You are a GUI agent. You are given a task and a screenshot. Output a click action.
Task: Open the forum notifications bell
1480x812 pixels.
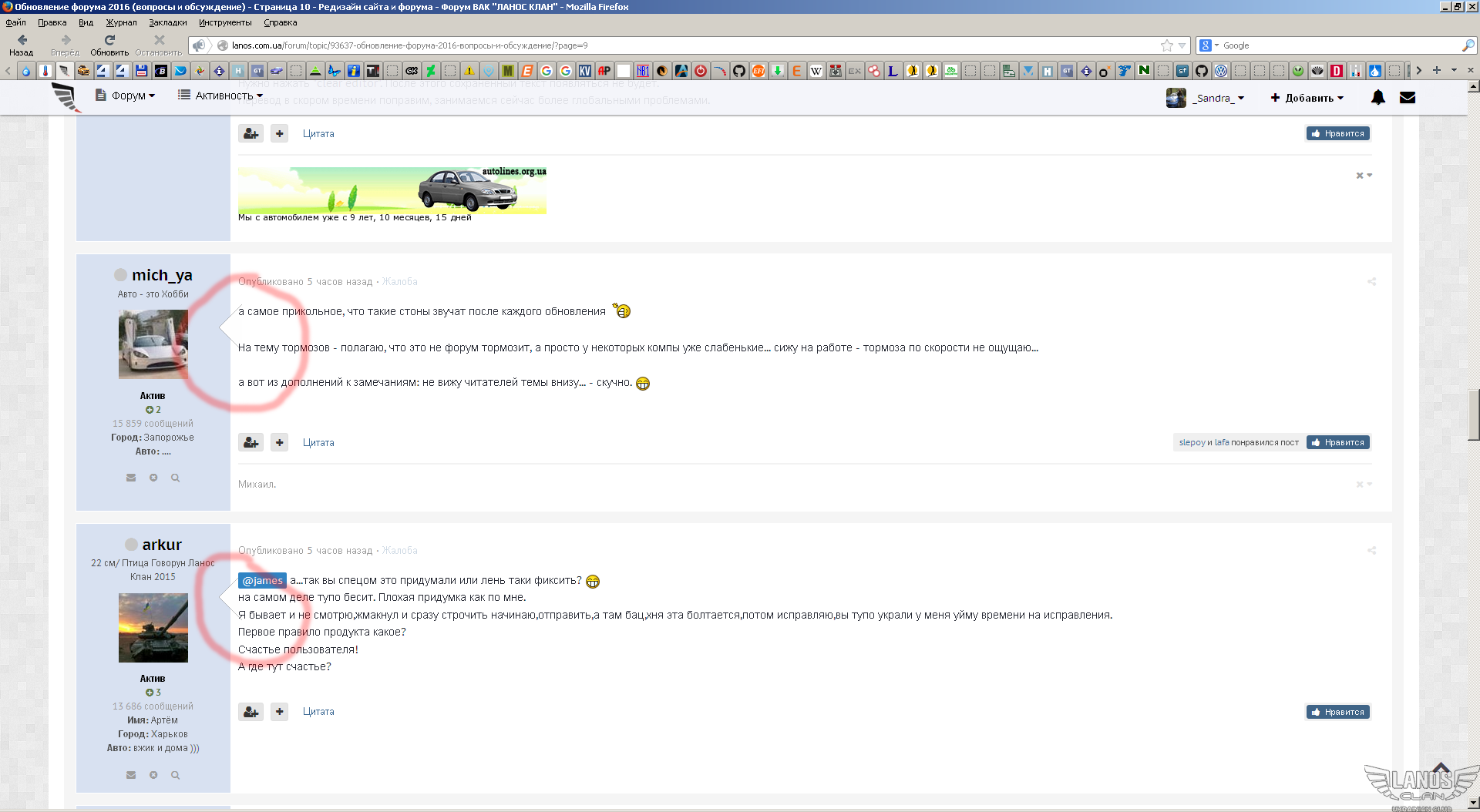click(x=1377, y=98)
